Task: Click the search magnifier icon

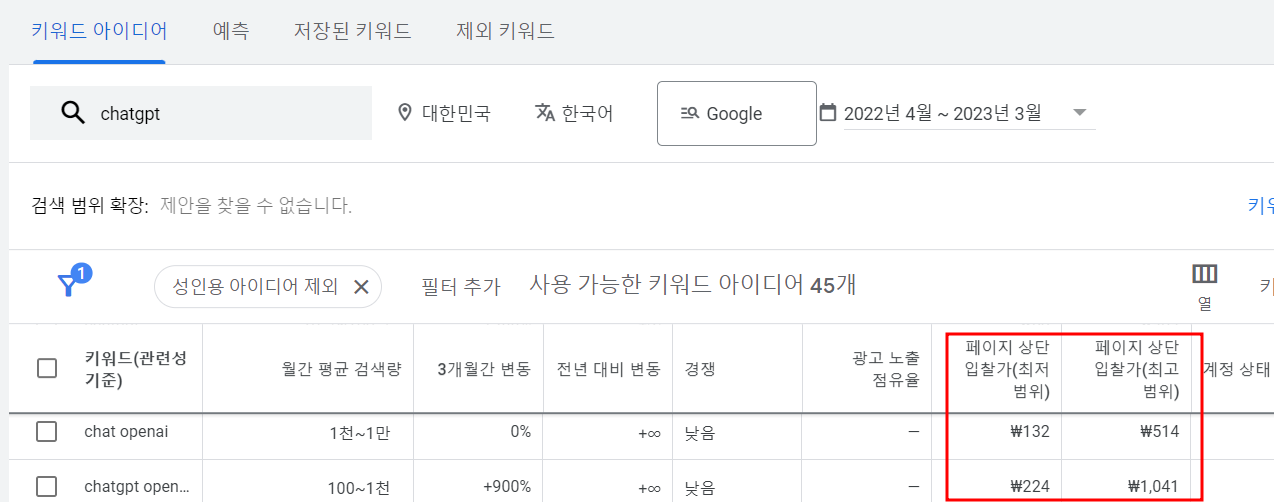Action: click(x=73, y=113)
